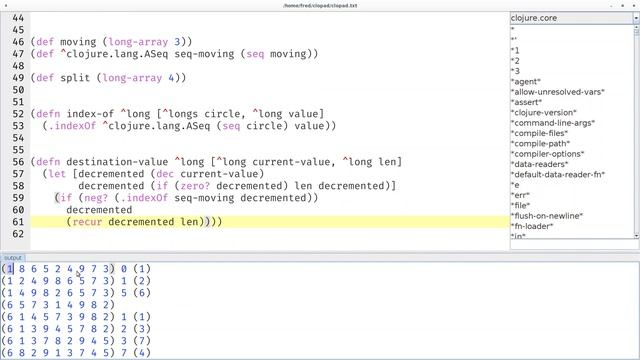Click 'seq-moving' in the line 47 definition
Viewport: 640px width, 360px height.
tap(204, 54)
